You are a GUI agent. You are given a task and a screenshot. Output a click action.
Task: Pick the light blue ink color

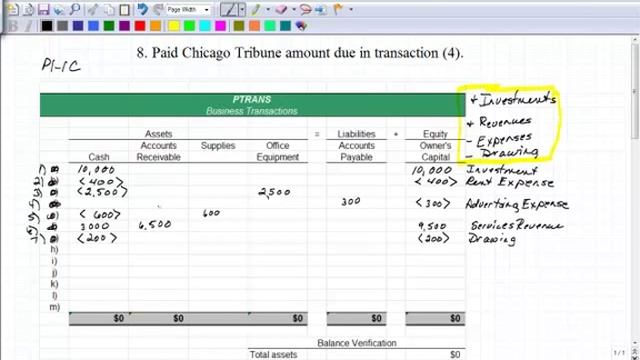click(x=93, y=26)
